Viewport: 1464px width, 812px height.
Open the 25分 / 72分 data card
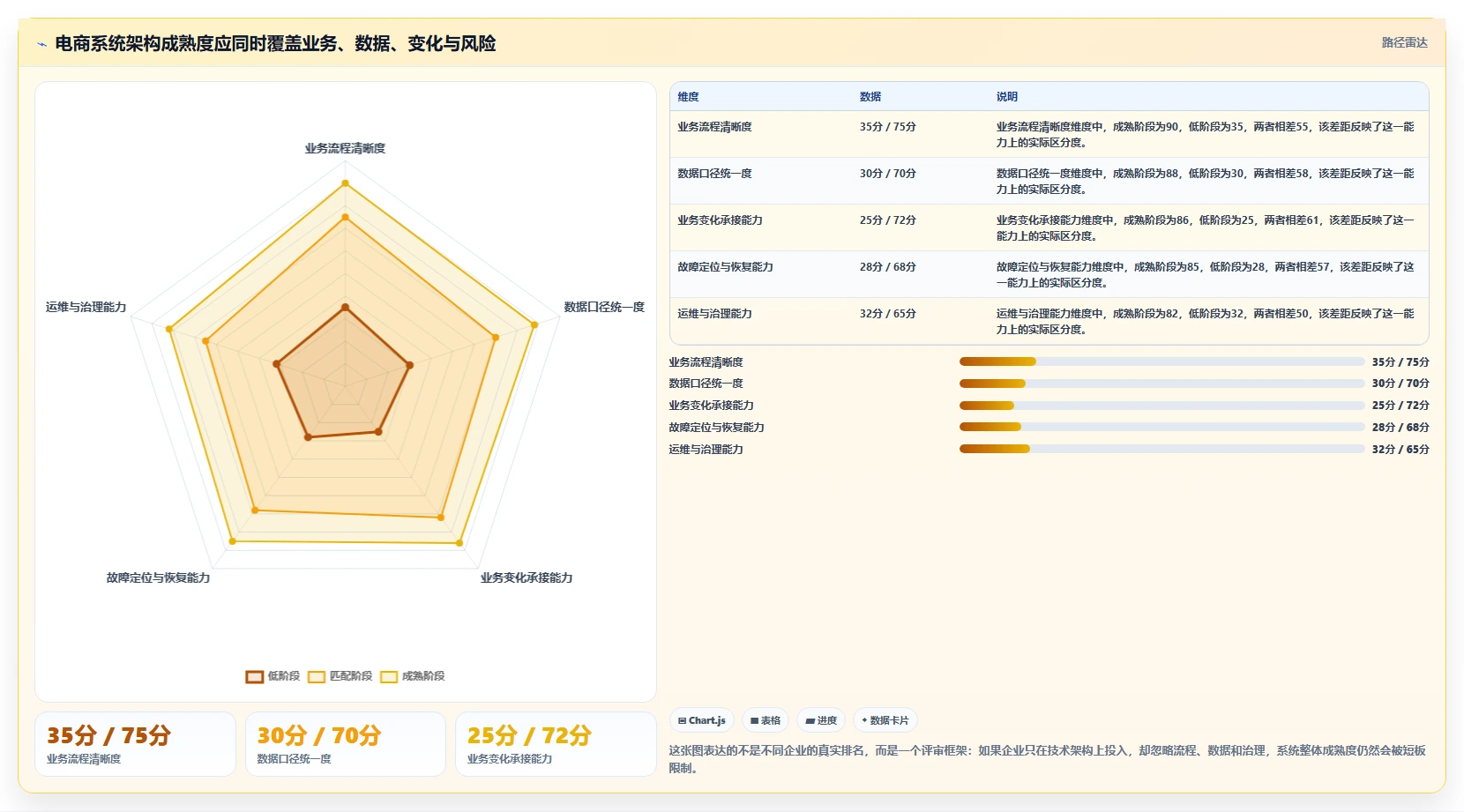(x=556, y=744)
